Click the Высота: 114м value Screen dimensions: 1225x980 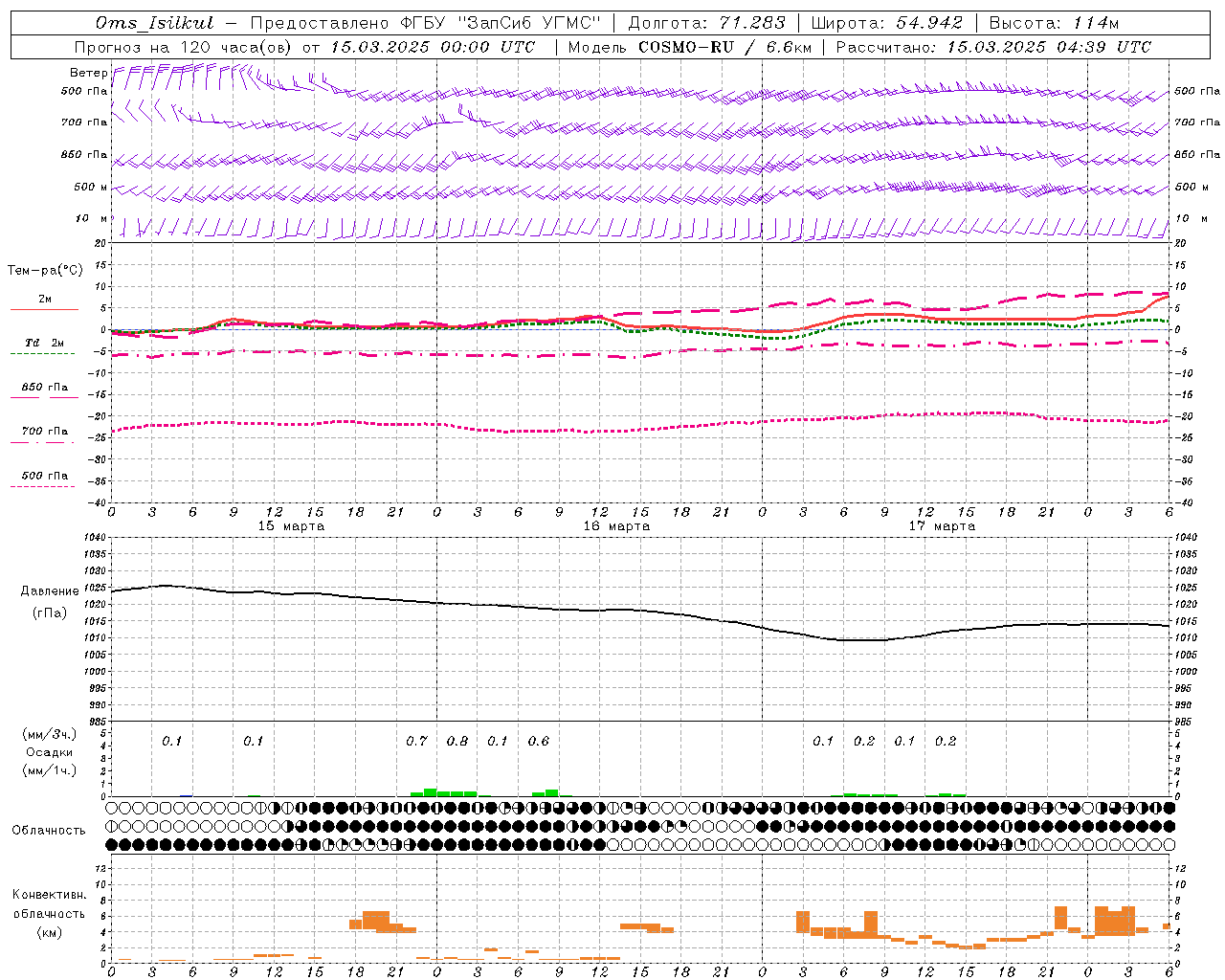pos(1054,23)
